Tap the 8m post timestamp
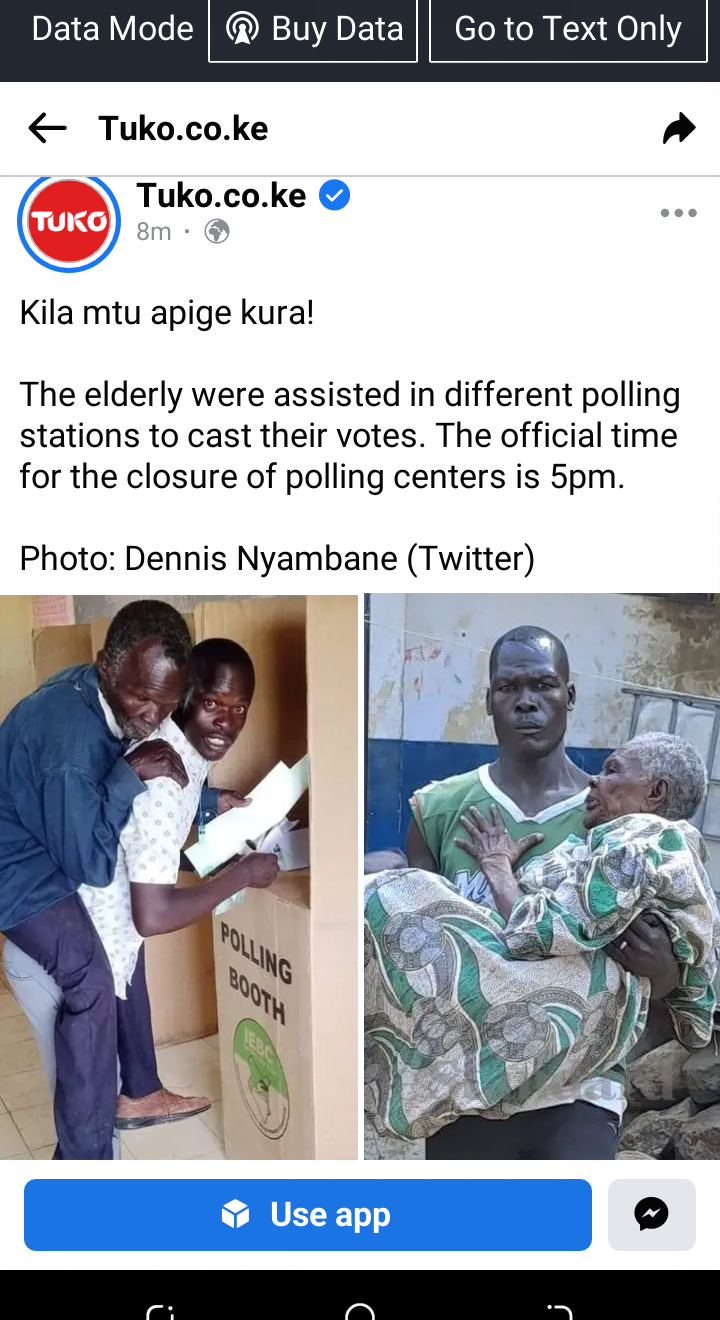Image resolution: width=720 pixels, height=1320 pixels. click(154, 232)
